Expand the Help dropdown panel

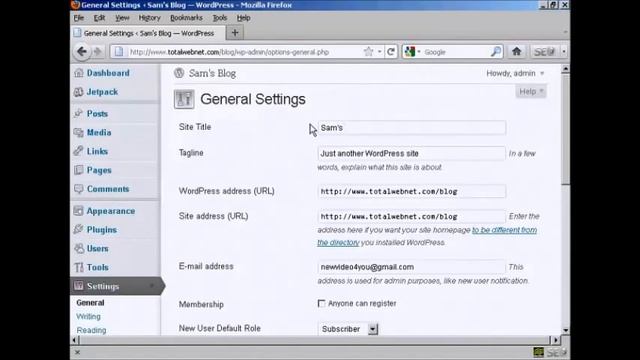coord(531,91)
